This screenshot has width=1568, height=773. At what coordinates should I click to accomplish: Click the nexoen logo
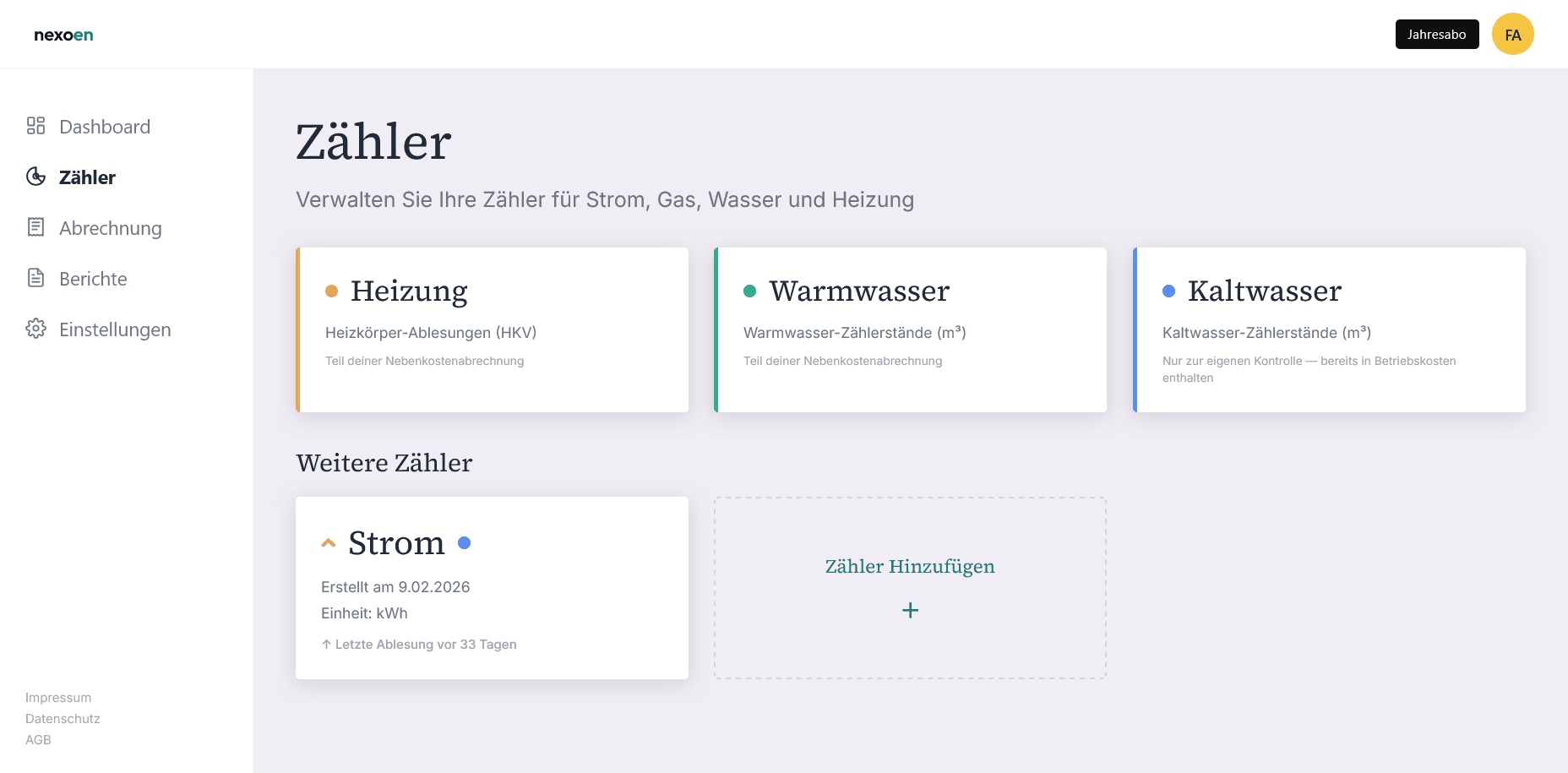pyautogui.click(x=63, y=35)
